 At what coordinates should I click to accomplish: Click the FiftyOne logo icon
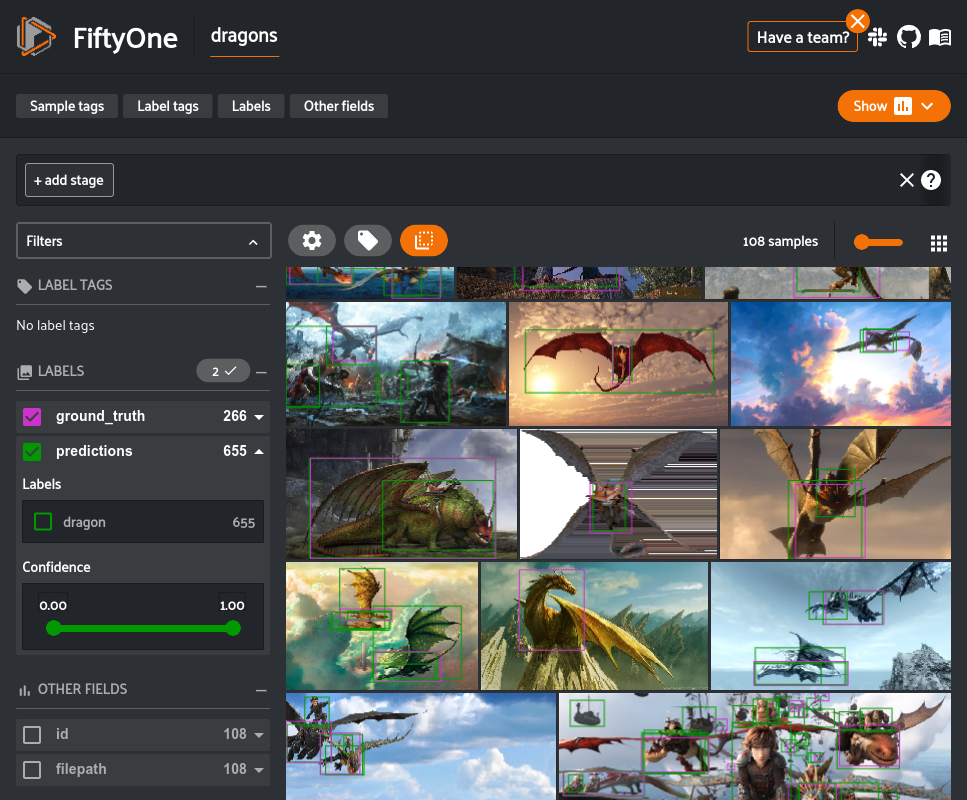coord(36,37)
